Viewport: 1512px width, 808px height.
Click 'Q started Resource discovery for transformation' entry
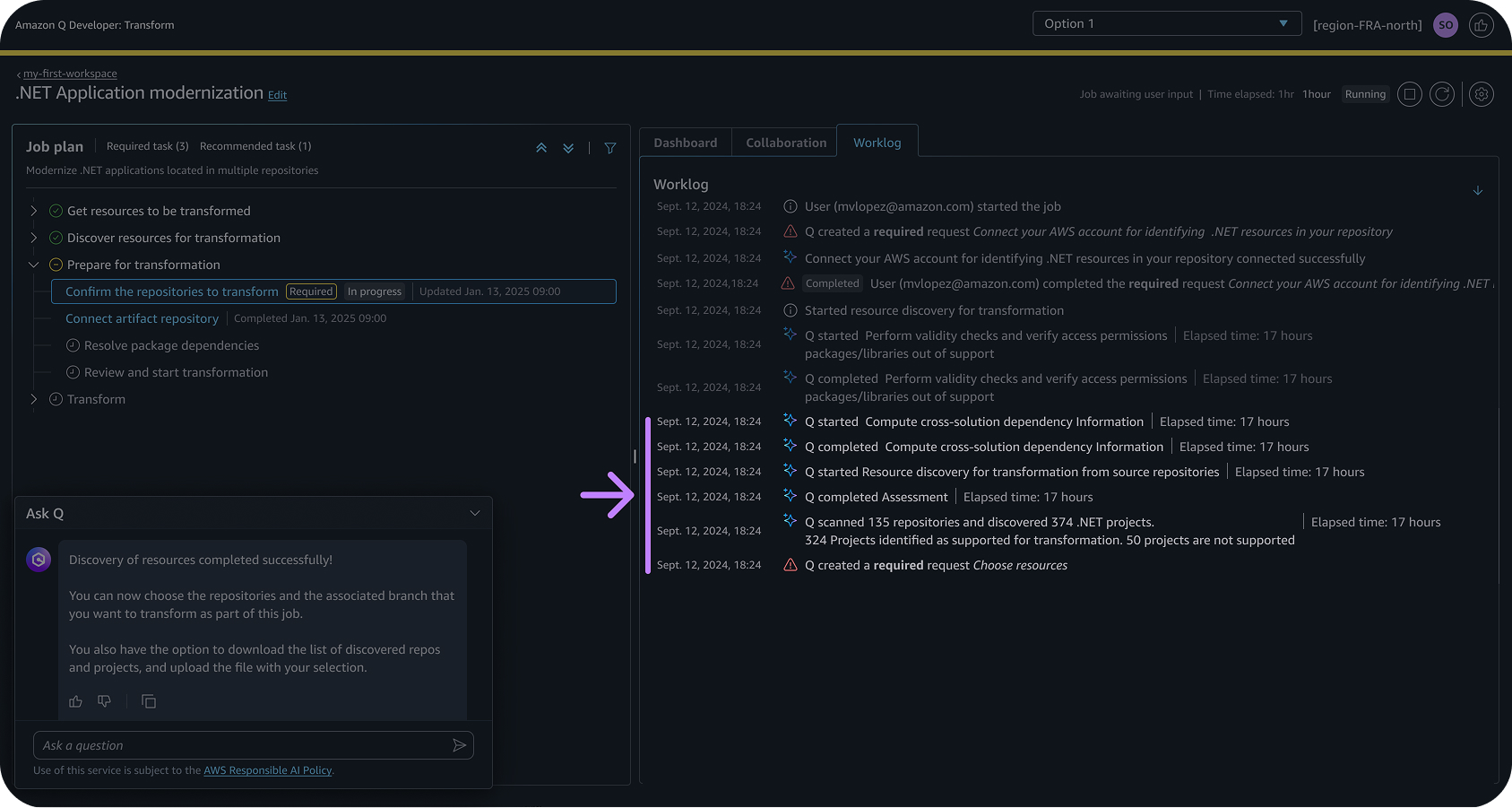(x=1012, y=472)
